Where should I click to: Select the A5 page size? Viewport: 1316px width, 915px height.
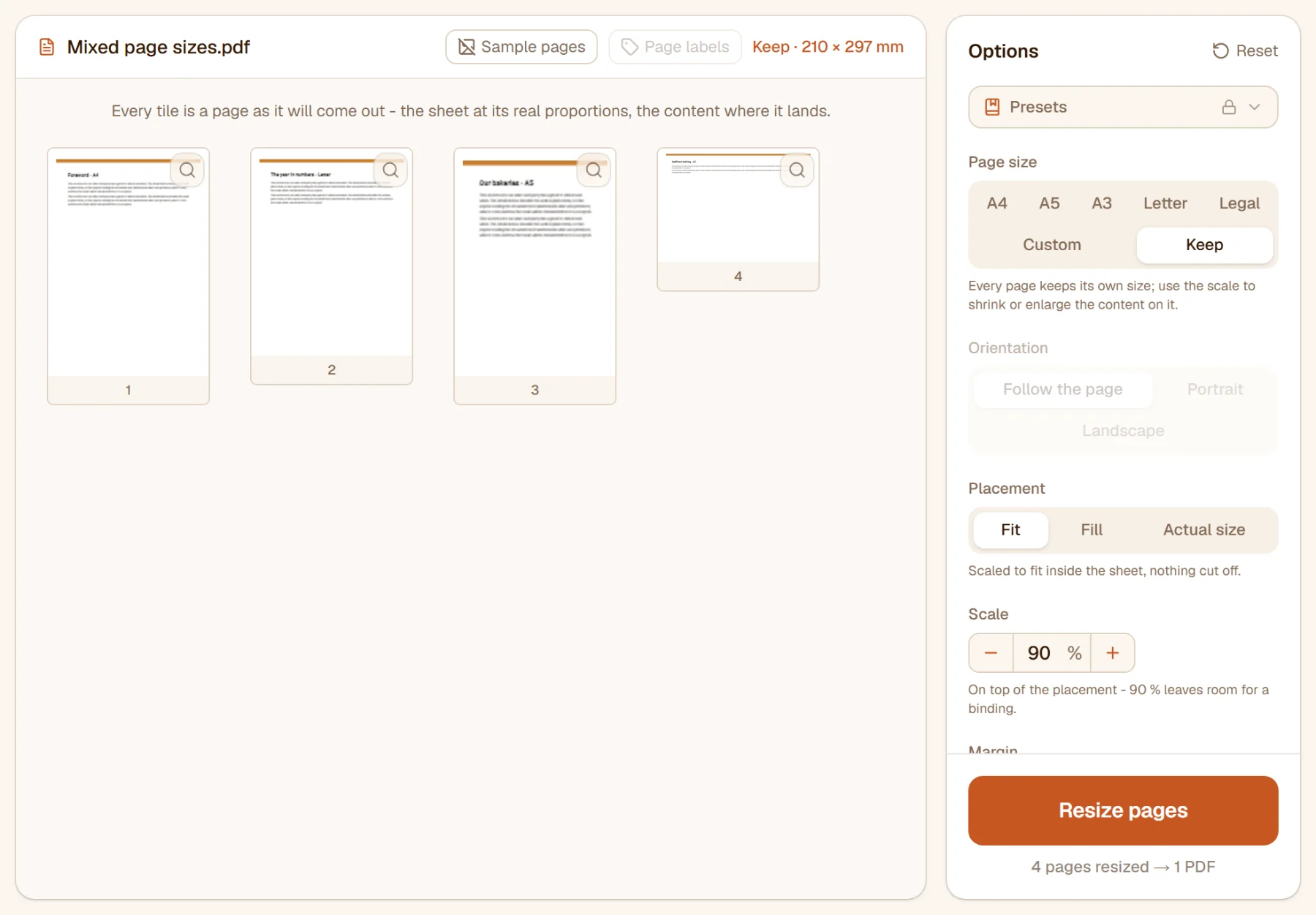point(1049,203)
